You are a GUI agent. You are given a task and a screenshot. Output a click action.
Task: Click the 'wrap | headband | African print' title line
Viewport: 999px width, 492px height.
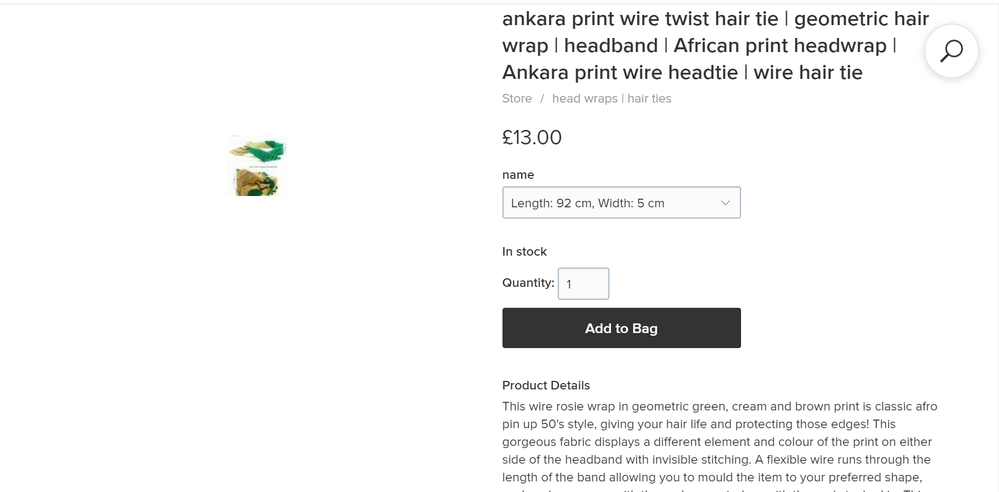(699, 46)
